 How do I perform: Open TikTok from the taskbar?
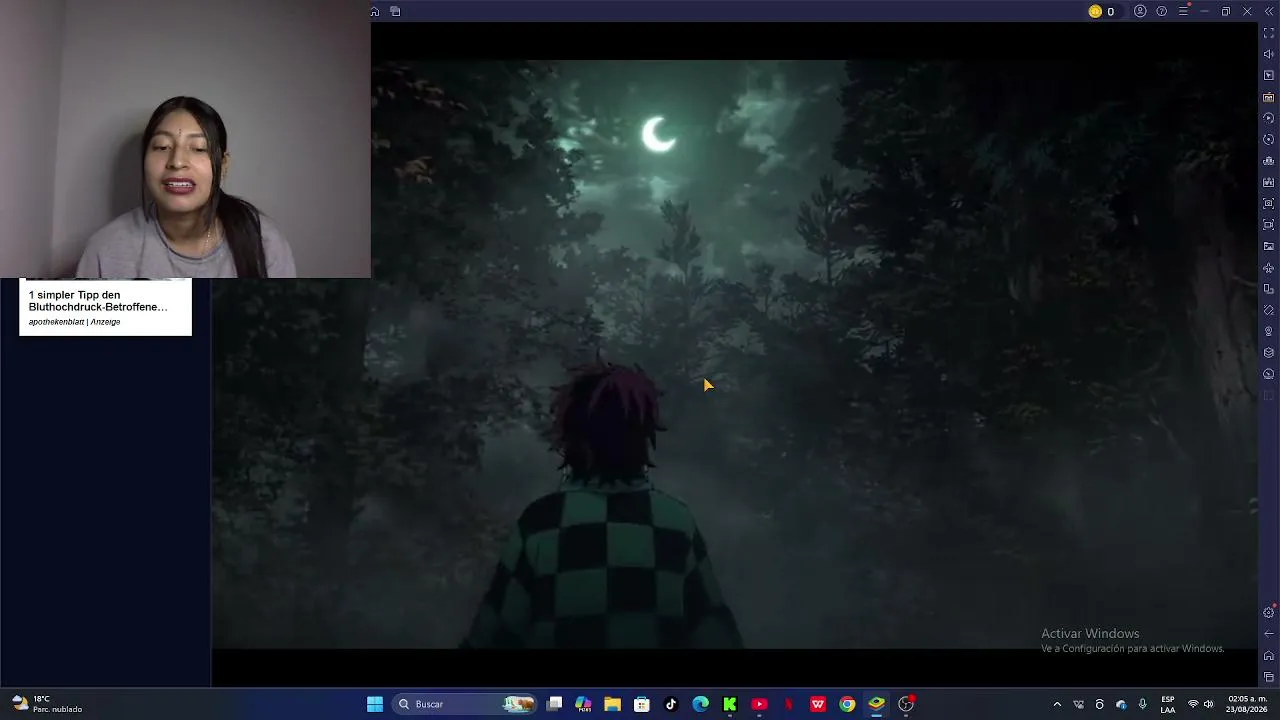click(x=671, y=704)
